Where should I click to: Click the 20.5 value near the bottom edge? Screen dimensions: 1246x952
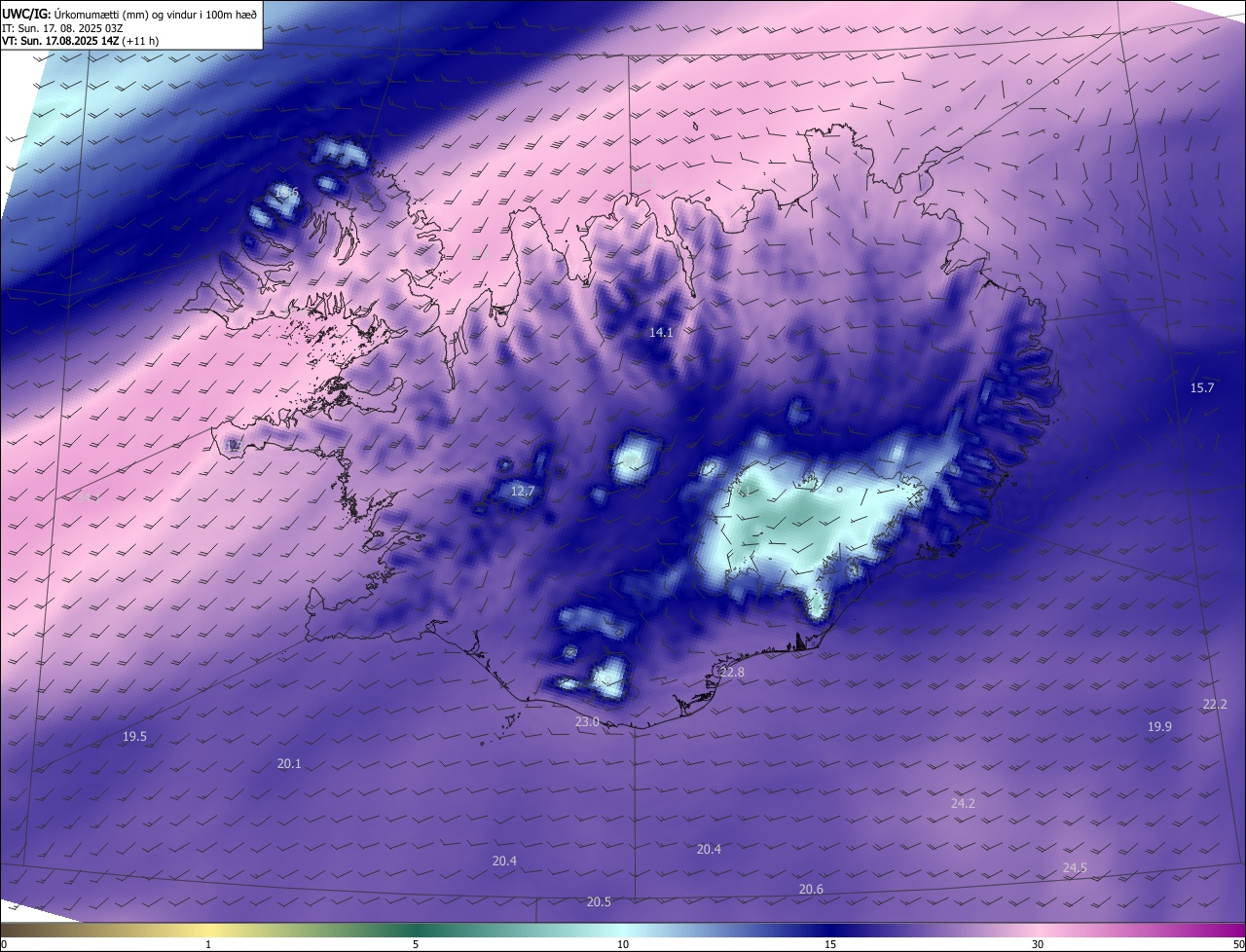point(599,902)
